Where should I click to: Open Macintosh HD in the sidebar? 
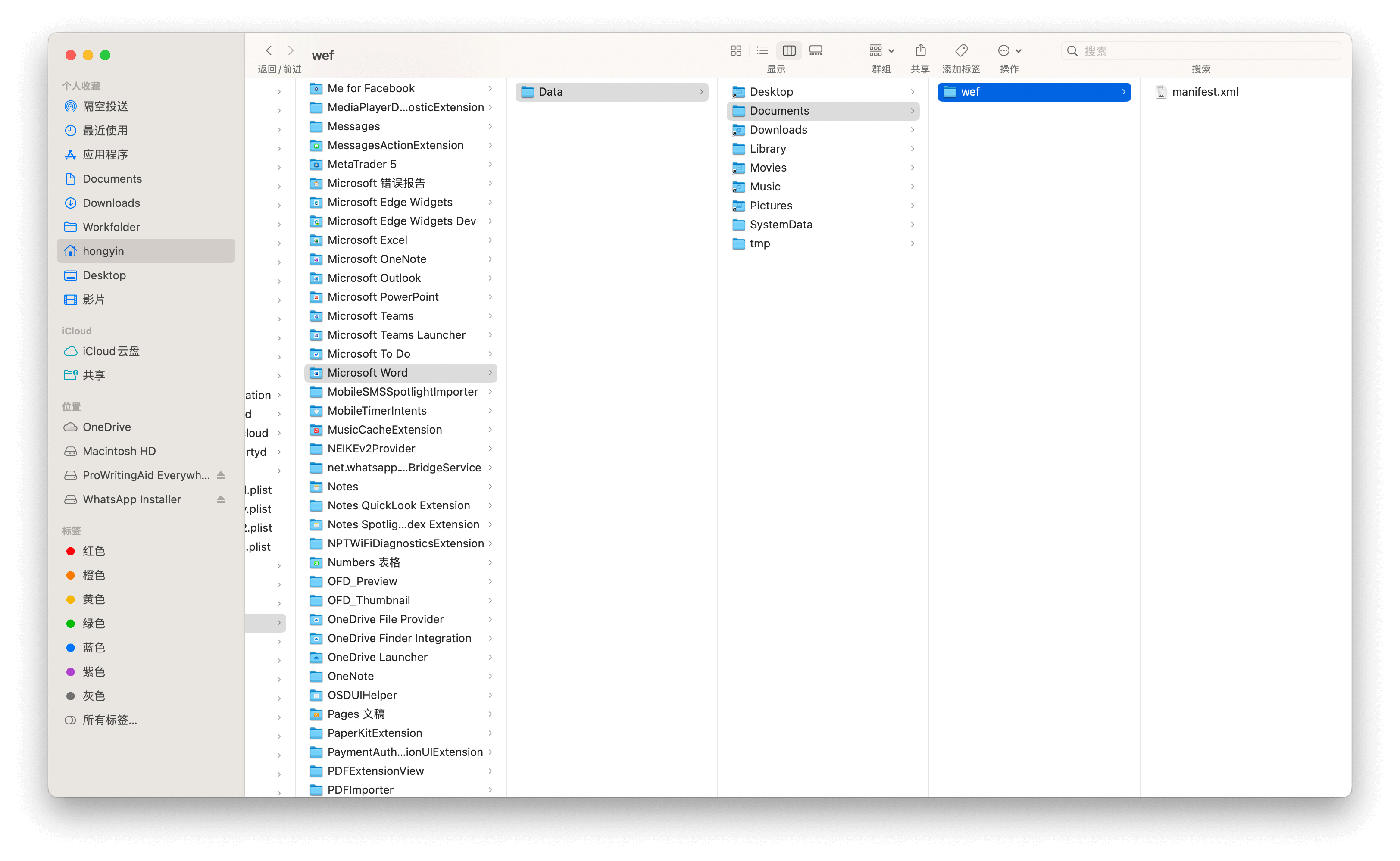[x=146, y=451]
